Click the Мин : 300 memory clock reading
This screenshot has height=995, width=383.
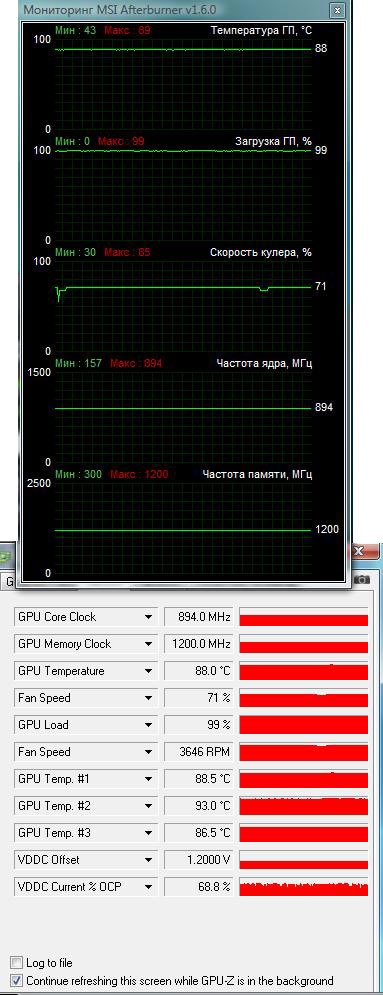click(78, 474)
